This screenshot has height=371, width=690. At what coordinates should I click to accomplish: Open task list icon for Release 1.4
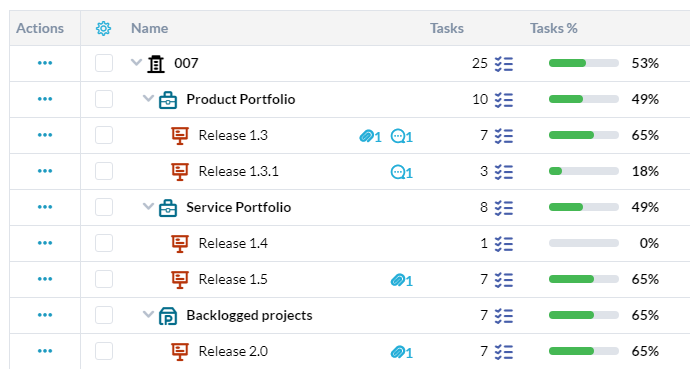(503, 244)
